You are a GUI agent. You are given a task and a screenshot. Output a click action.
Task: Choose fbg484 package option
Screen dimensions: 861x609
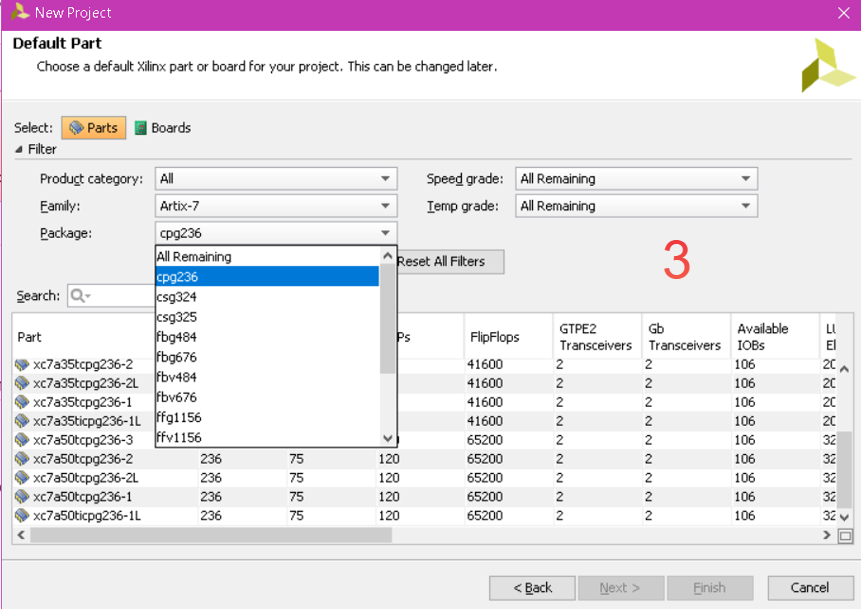pos(267,337)
